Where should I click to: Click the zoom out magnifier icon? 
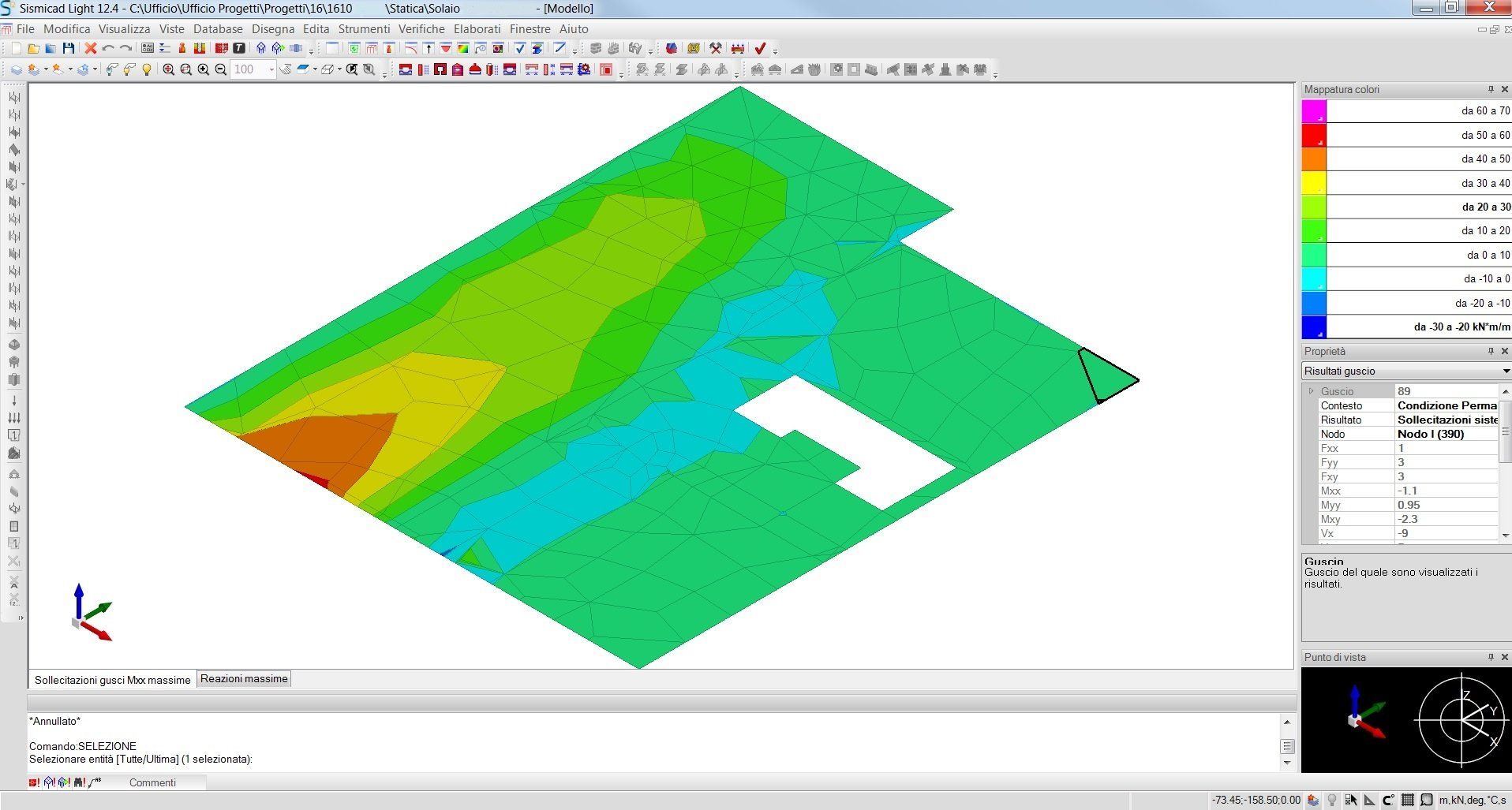tap(221, 69)
